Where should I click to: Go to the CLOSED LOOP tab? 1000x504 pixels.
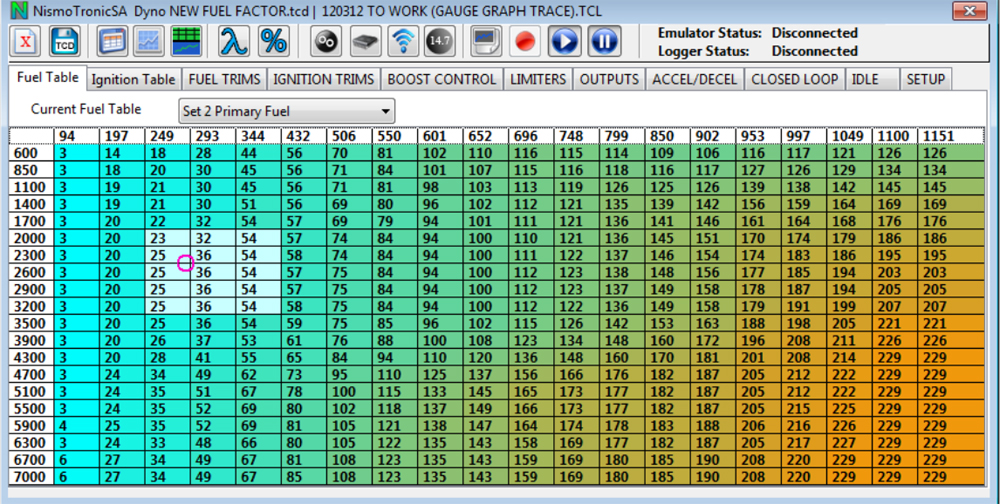point(794,79)
